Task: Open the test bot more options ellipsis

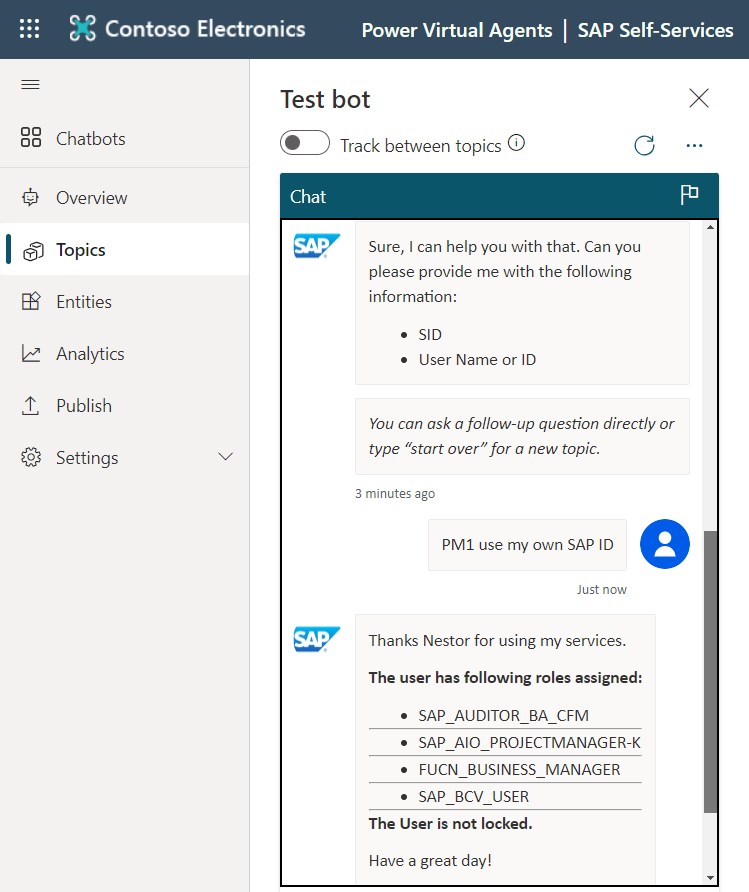Action: point(694,146)
